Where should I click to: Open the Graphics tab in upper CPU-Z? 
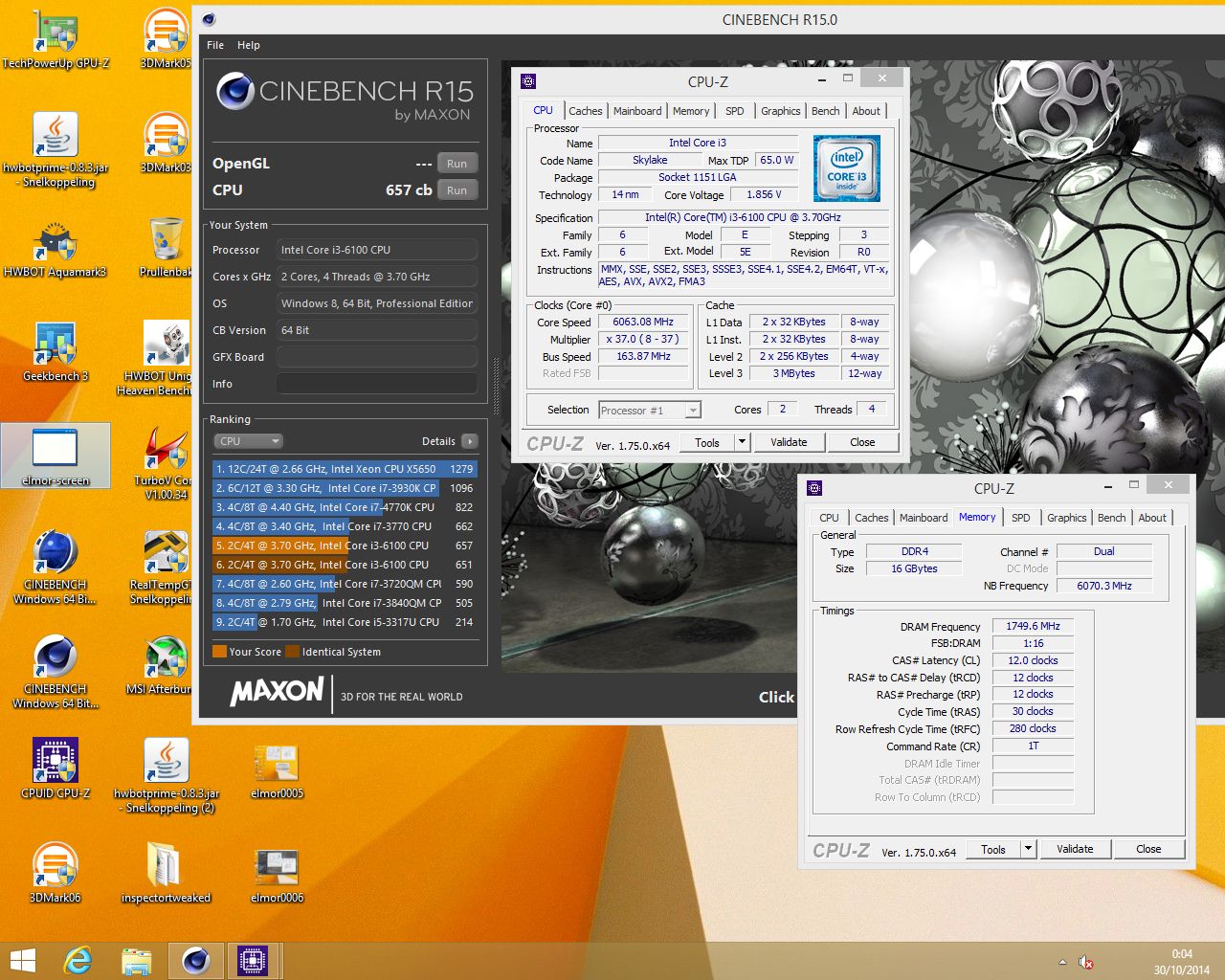(x=781, y=111)
